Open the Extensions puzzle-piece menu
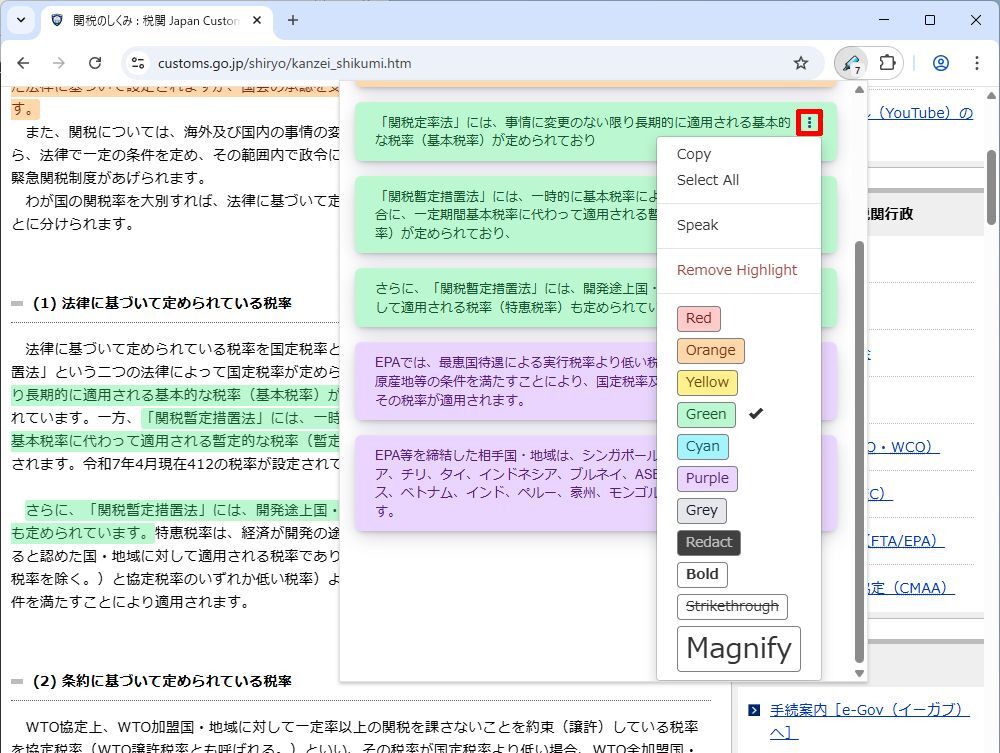 click(887, 63)
